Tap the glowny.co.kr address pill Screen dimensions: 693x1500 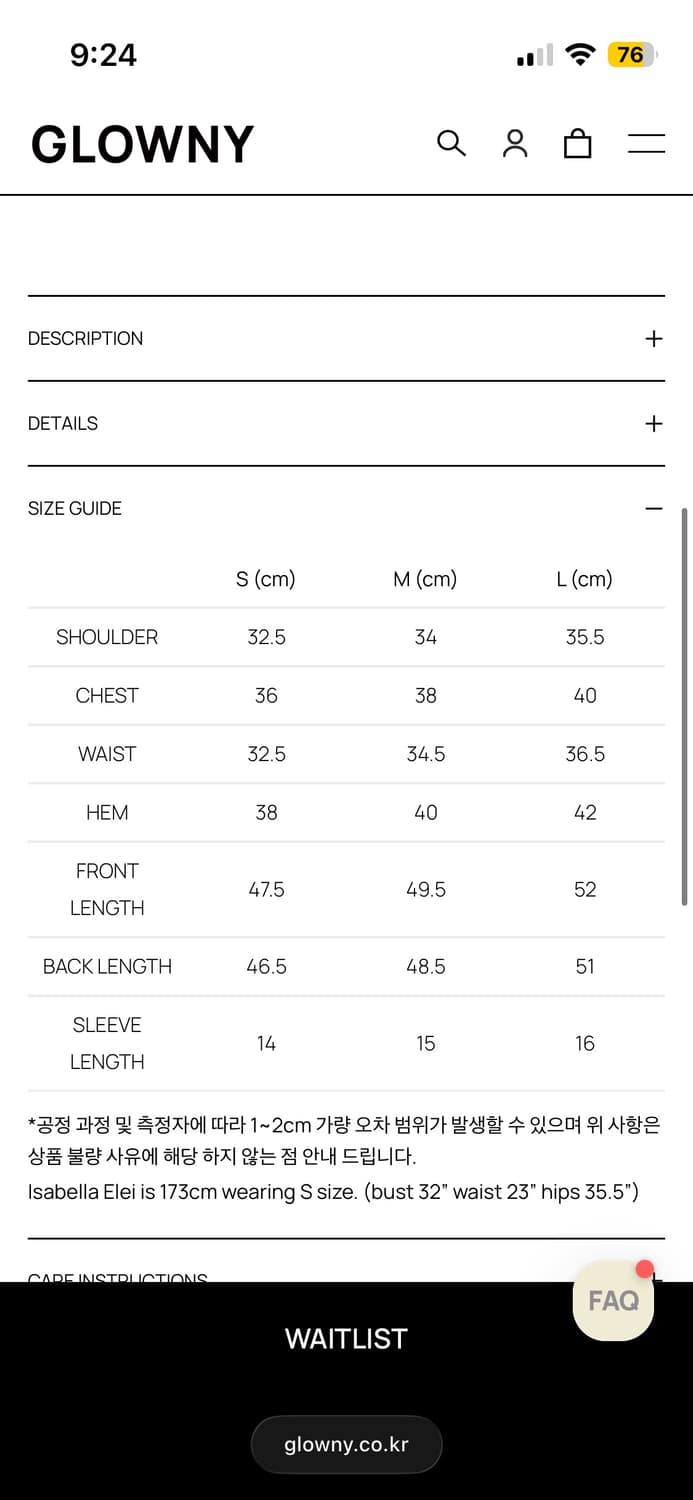point(346,1444)
